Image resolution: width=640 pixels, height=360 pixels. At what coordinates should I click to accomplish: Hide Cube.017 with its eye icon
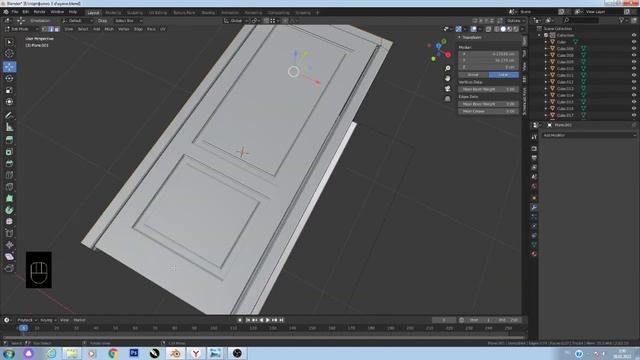tap(634, 115)
